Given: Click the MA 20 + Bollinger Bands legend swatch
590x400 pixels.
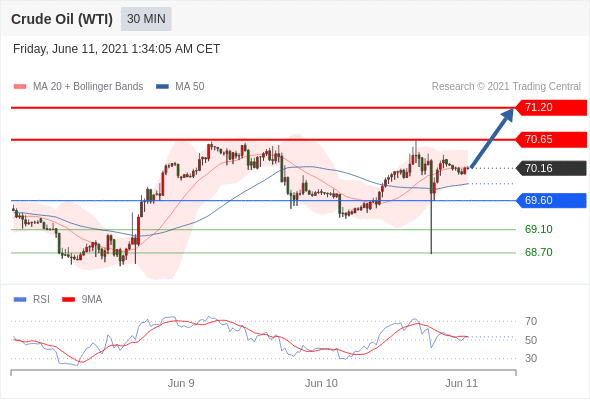Looking at the screenshot, I should click(x=20, y=87).
